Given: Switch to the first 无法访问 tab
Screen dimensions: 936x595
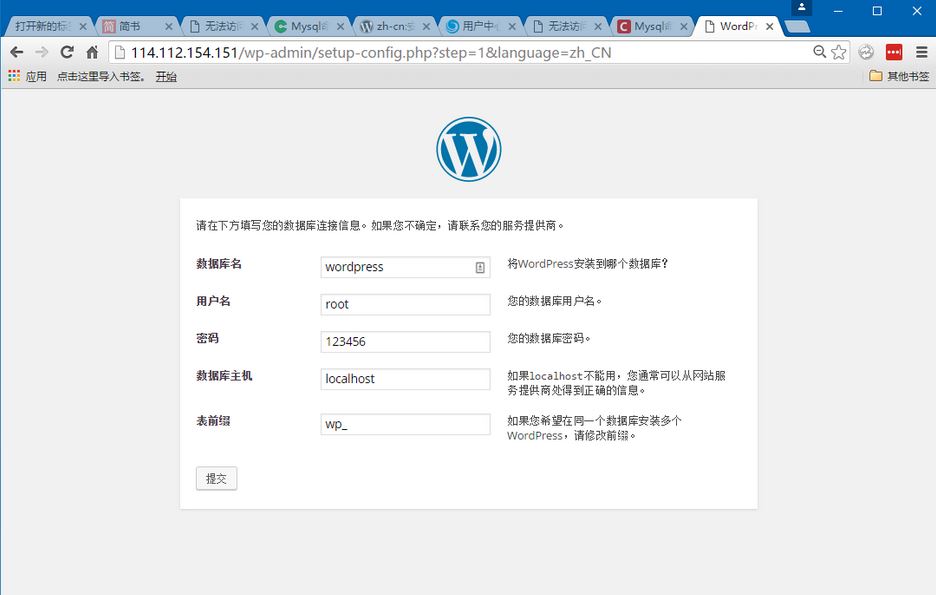Looking at the screenshot, I should point(218,26).
